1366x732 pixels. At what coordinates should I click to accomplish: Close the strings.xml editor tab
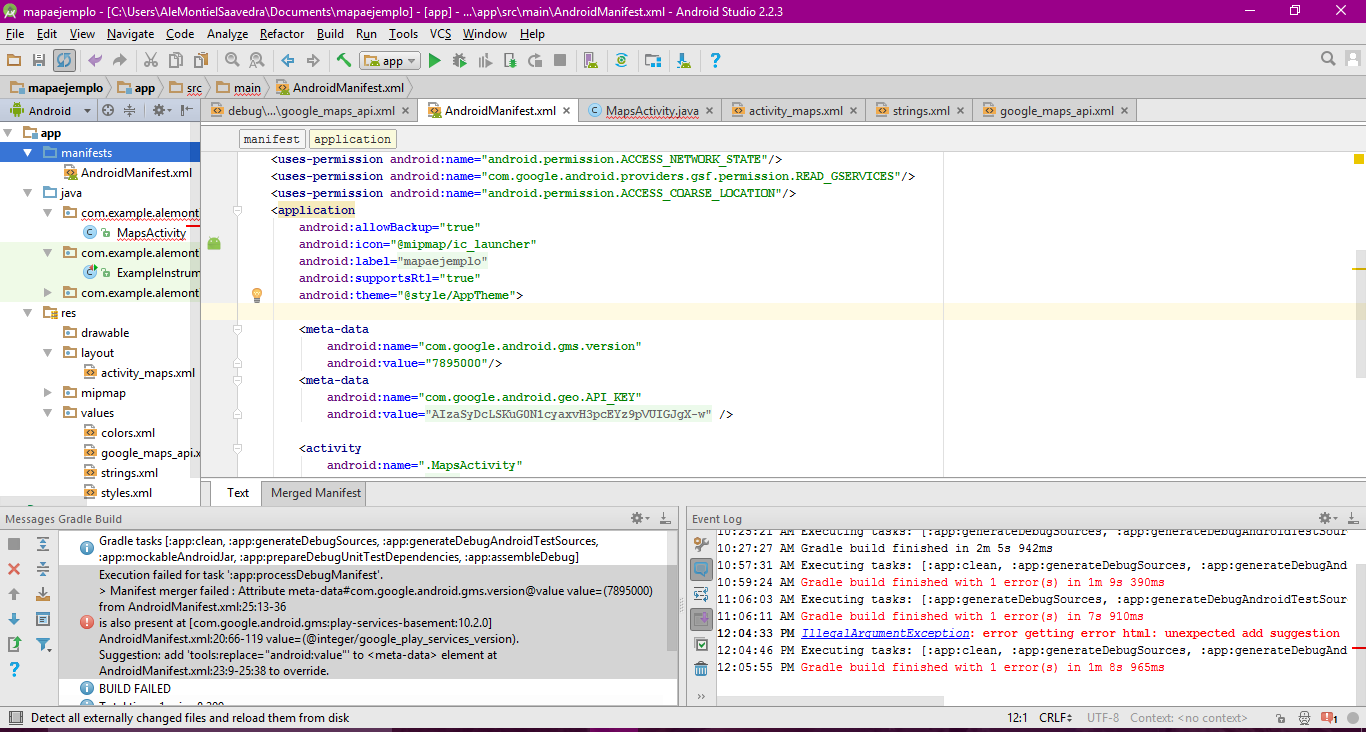[x=962, y=111]
